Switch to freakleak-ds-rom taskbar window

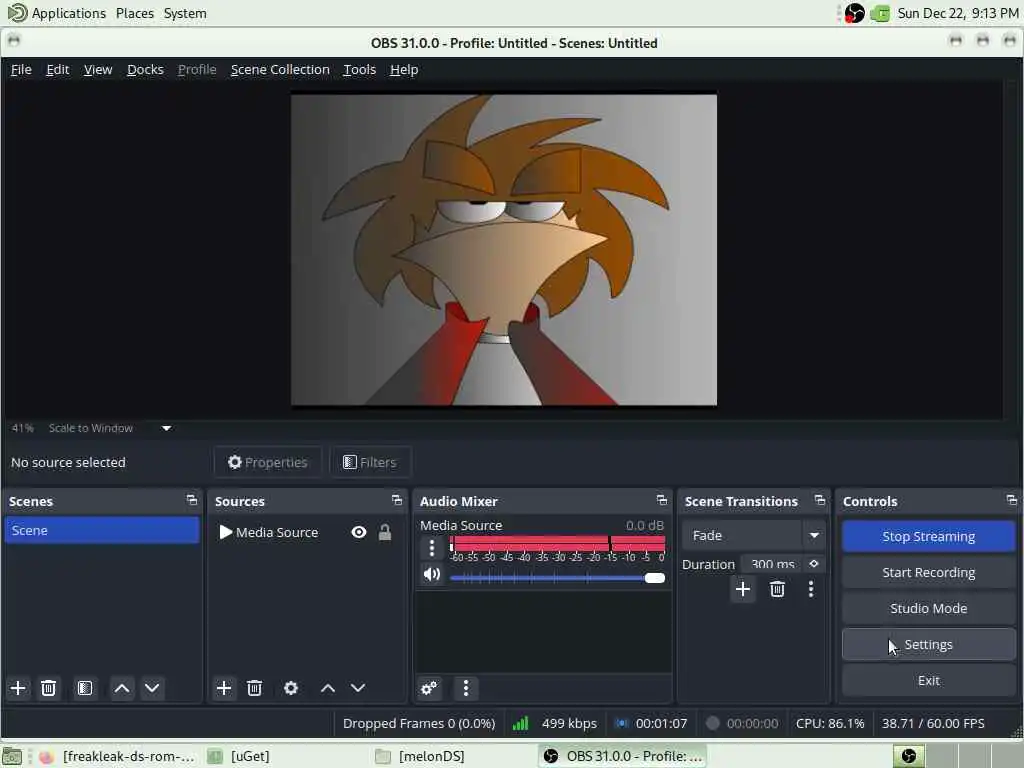pyautogui.click(x=118, y=756)
